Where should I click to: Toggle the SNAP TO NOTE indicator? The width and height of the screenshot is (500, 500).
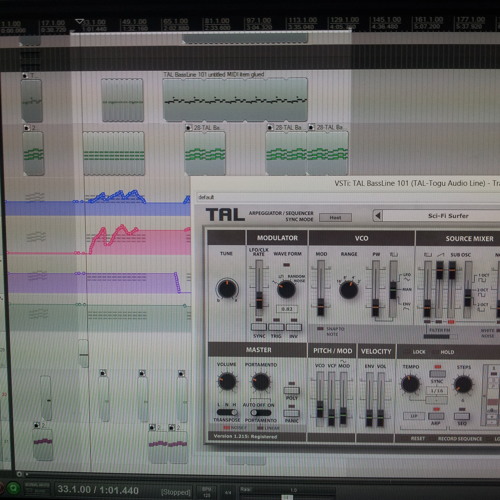point(320,329)
